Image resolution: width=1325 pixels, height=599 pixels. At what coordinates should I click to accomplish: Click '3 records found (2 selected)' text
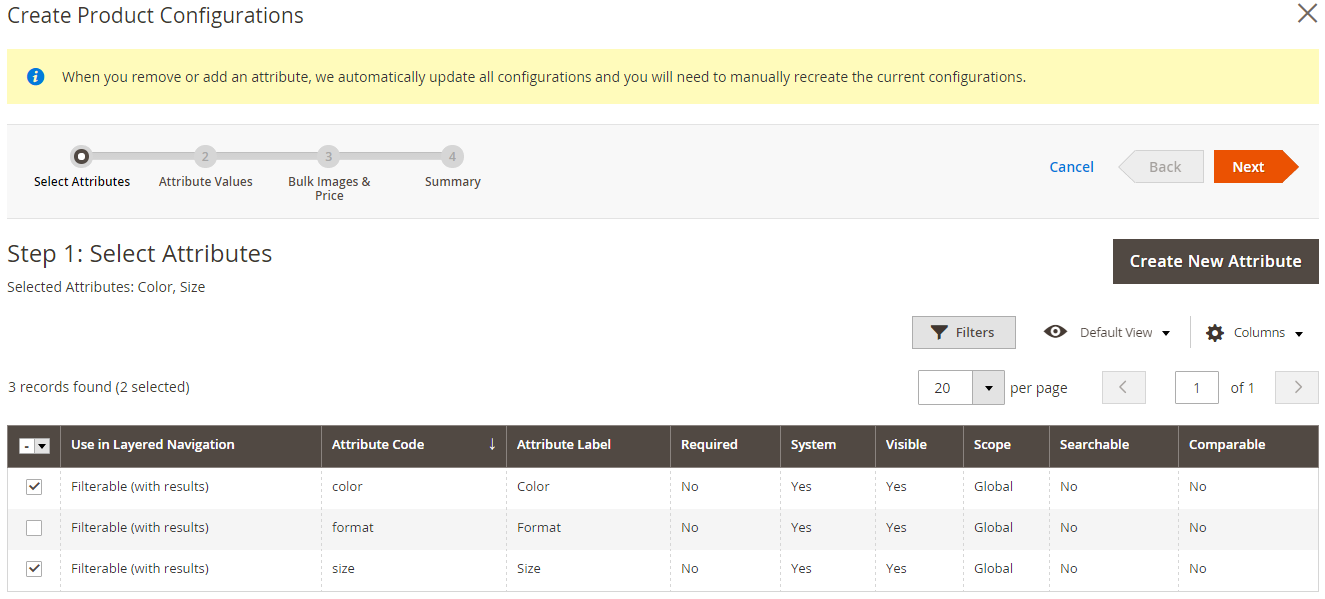click(98, 387)
